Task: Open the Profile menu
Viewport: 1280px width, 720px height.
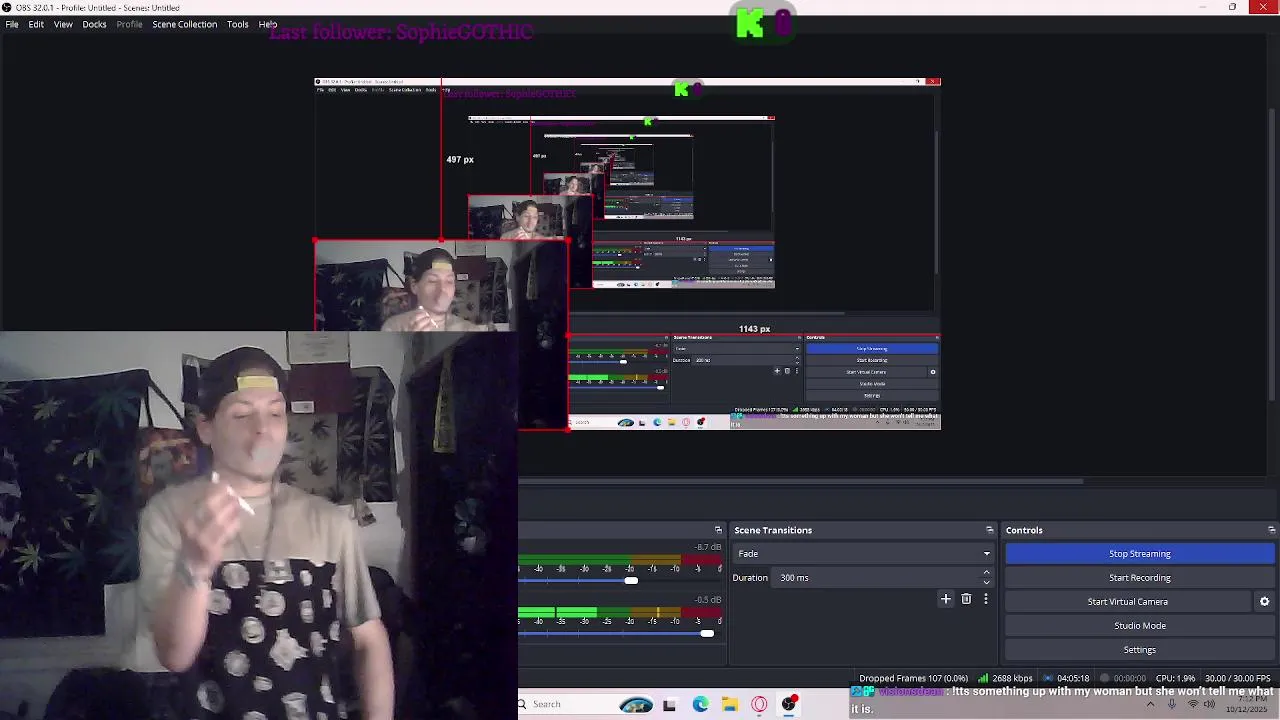Action: click(129, 24)
